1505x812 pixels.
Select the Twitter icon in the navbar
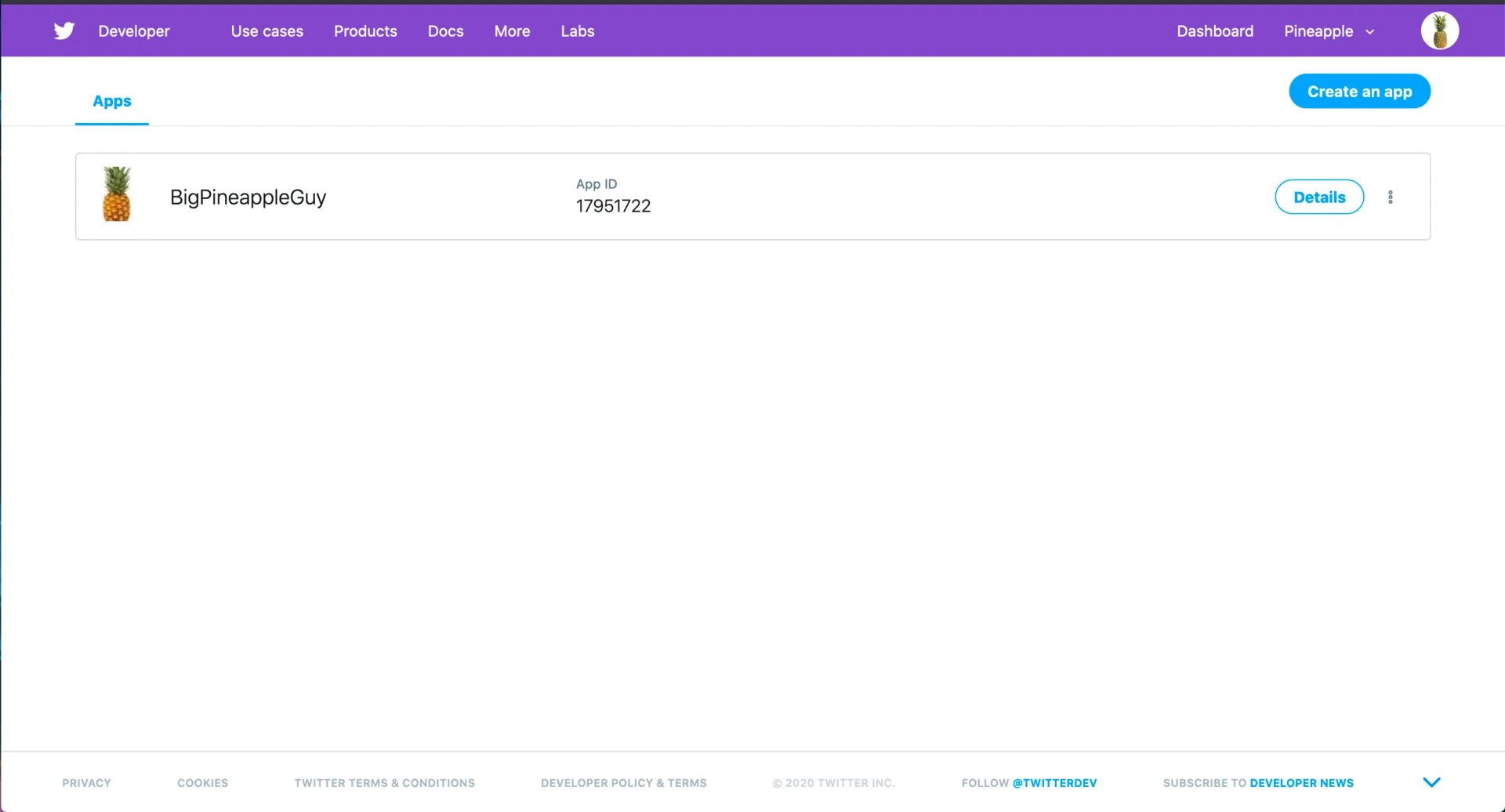click(63, 31)
